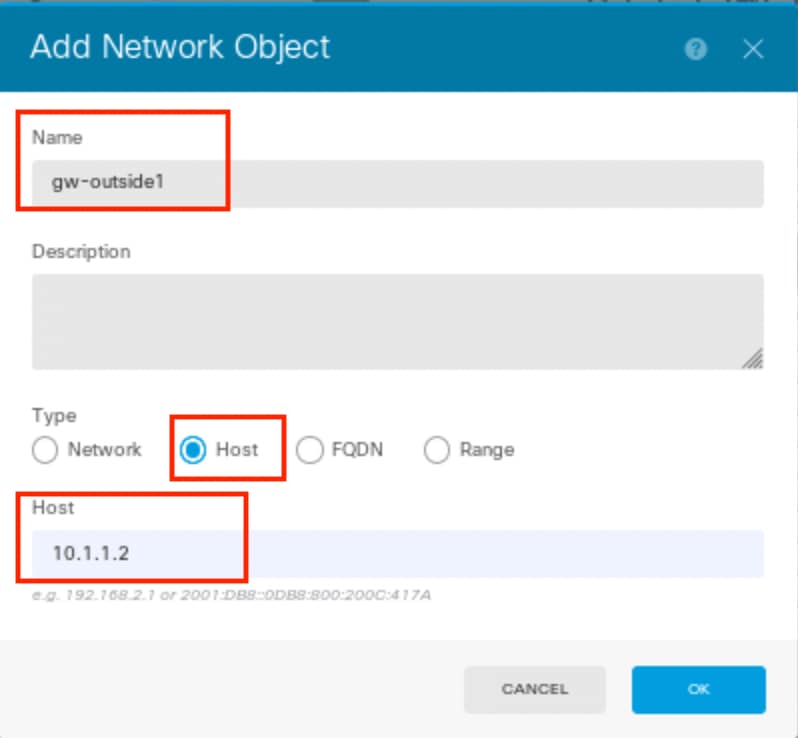Click the "Add Network Object" dialog title
The height and width of the screenshot is (738, 798).
click(180, 48)
